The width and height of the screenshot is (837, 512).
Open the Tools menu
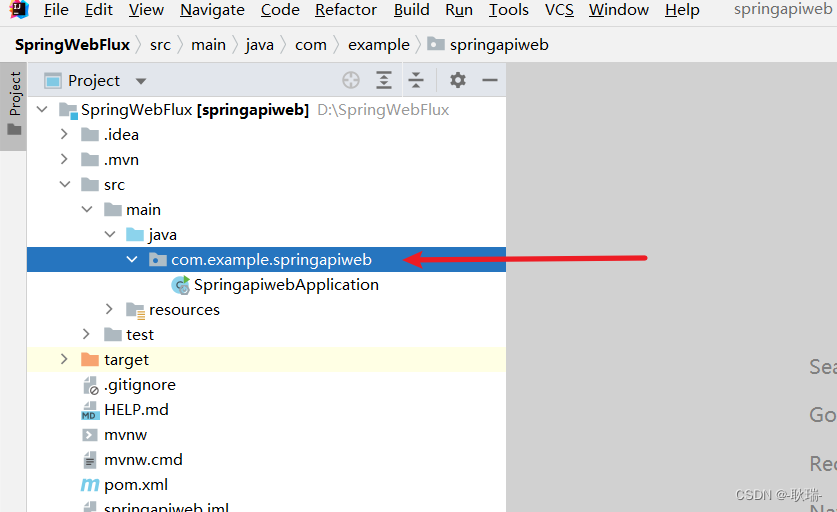tap(508, 10)
